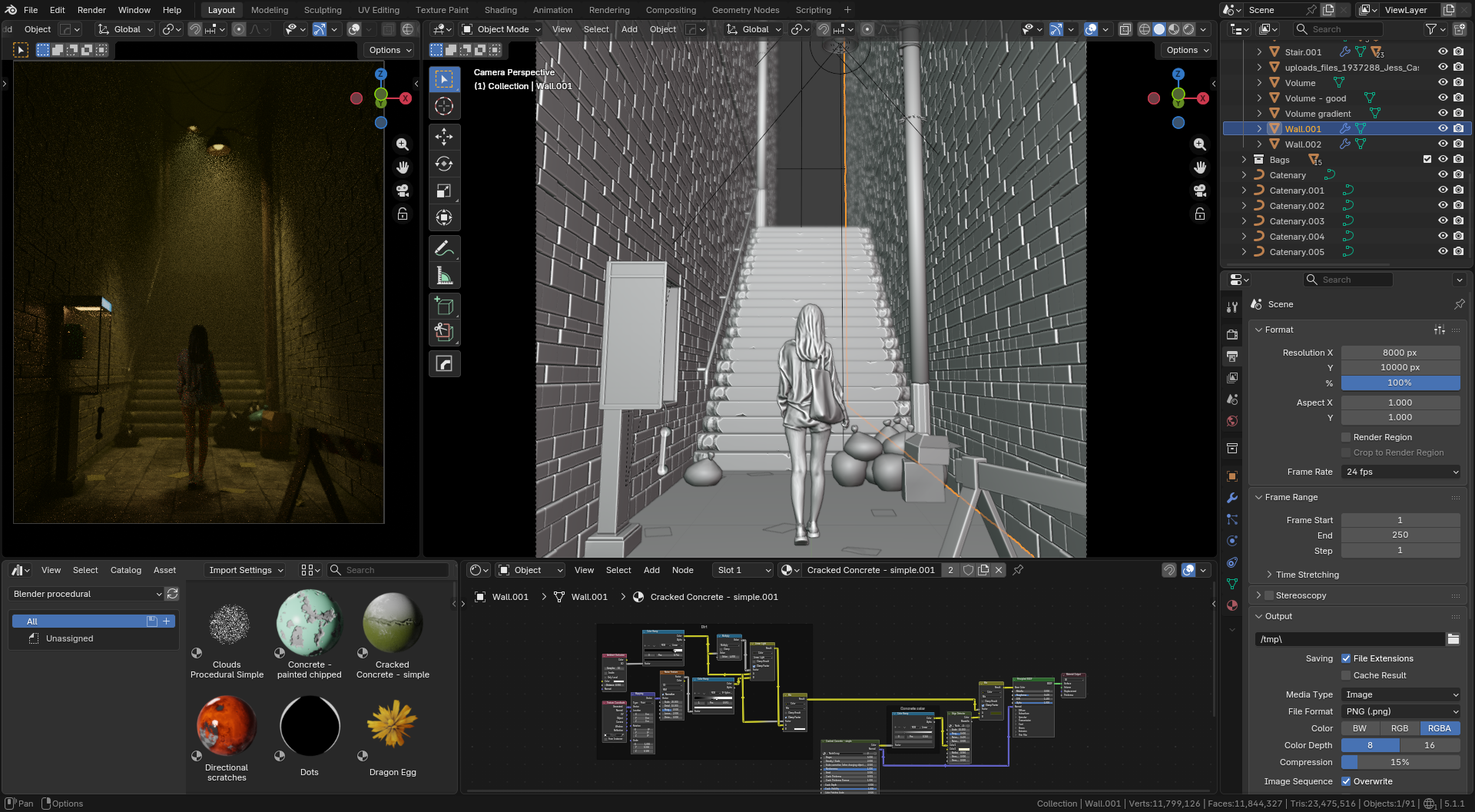Refresh the Blender procedural asset library

coord(172,594)
